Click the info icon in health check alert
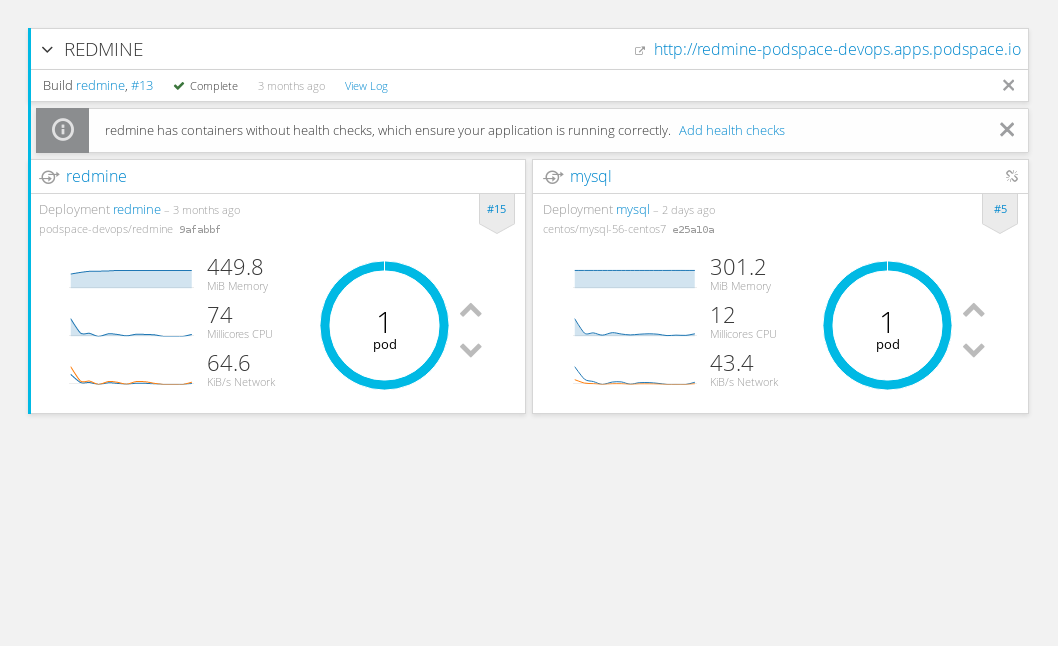Screen dimensions: 1058x646 pos(63,130)
